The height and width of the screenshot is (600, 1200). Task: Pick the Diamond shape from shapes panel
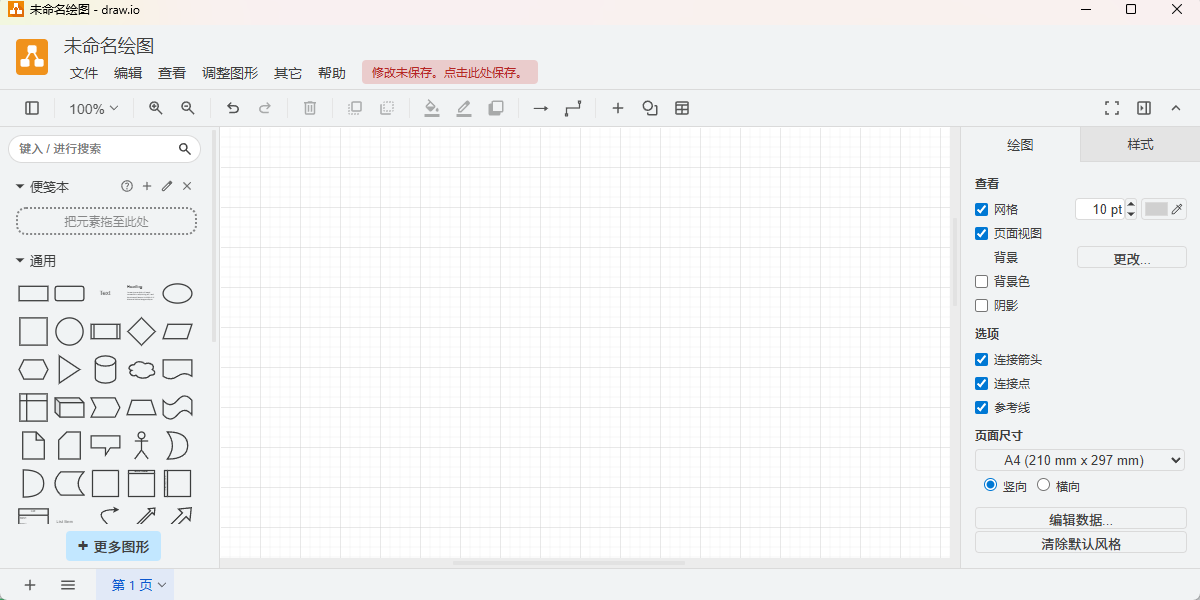(x=141, y=331)
